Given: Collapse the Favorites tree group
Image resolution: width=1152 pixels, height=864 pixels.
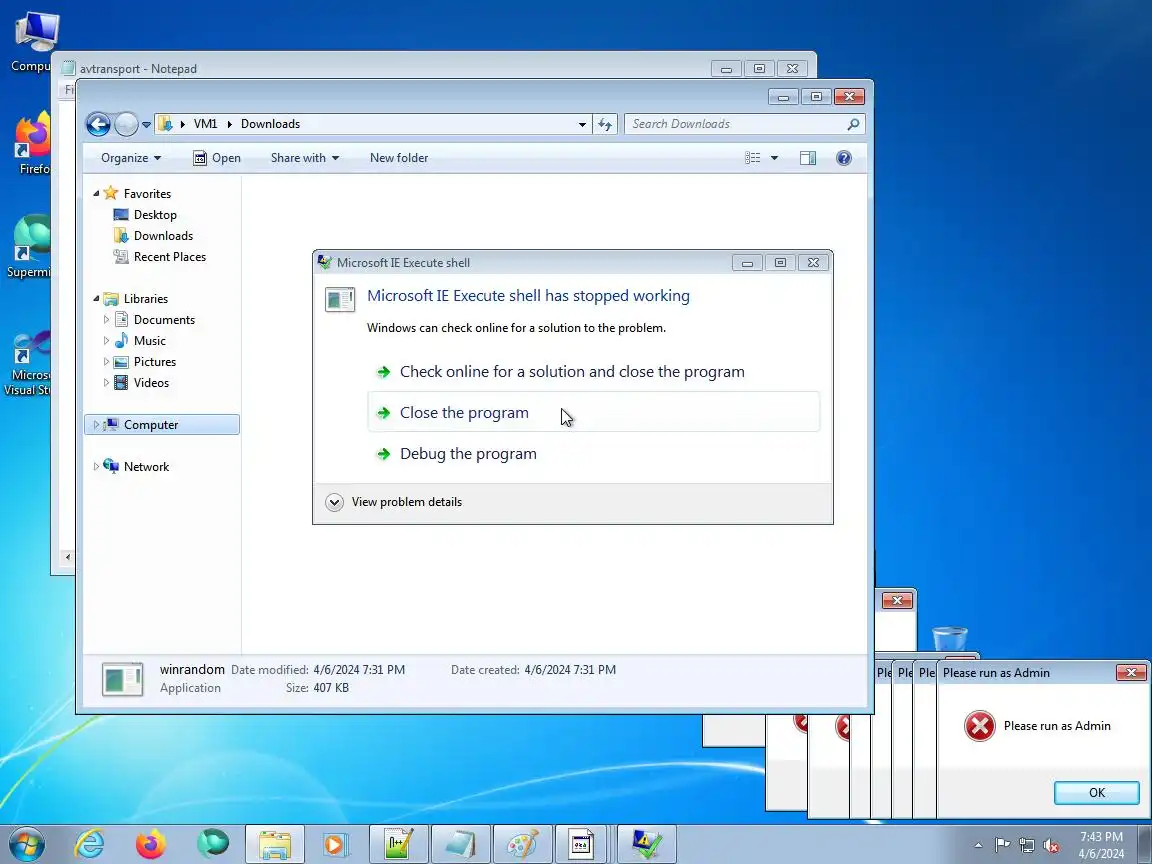Looking at the screenshot, I should coord(96,193).
